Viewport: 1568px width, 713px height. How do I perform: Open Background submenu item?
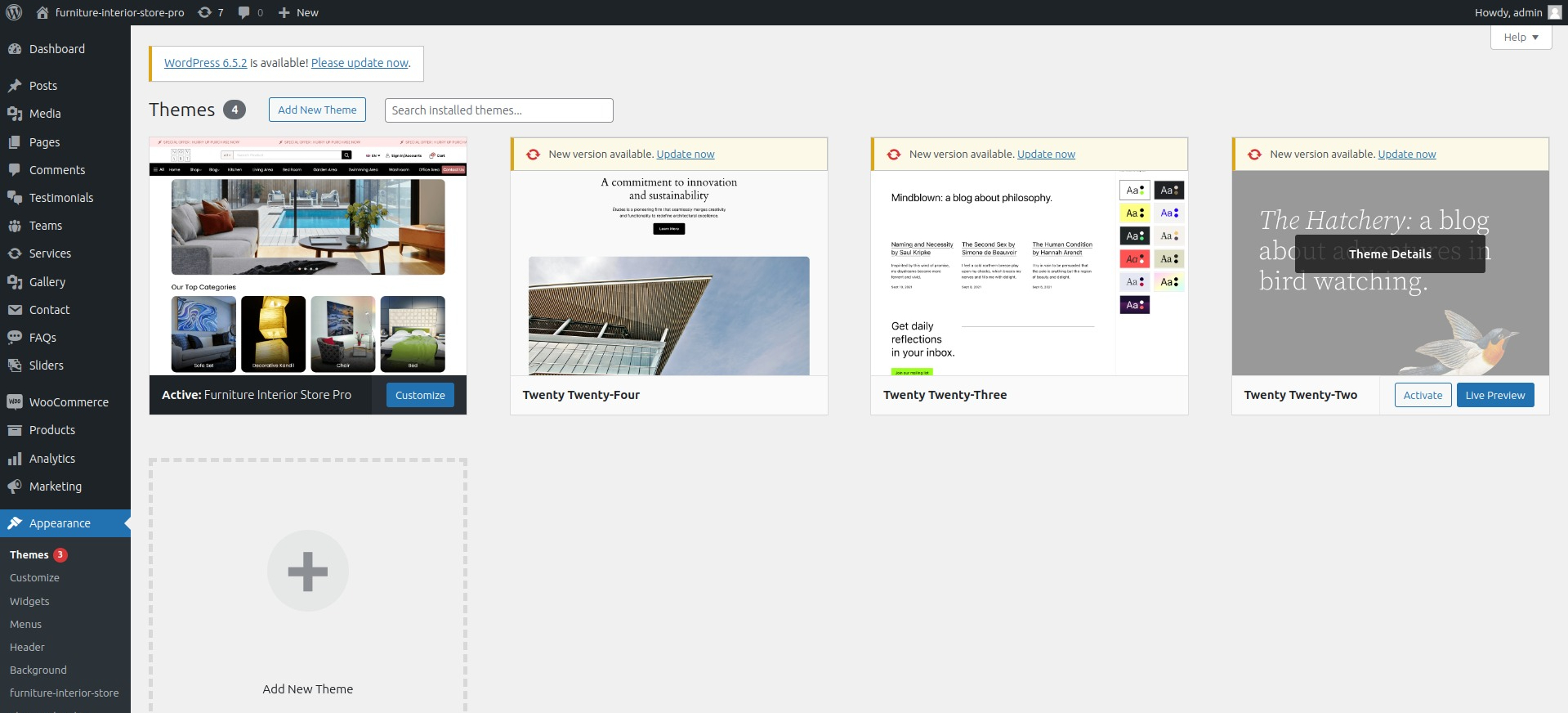tap(38, 670)
